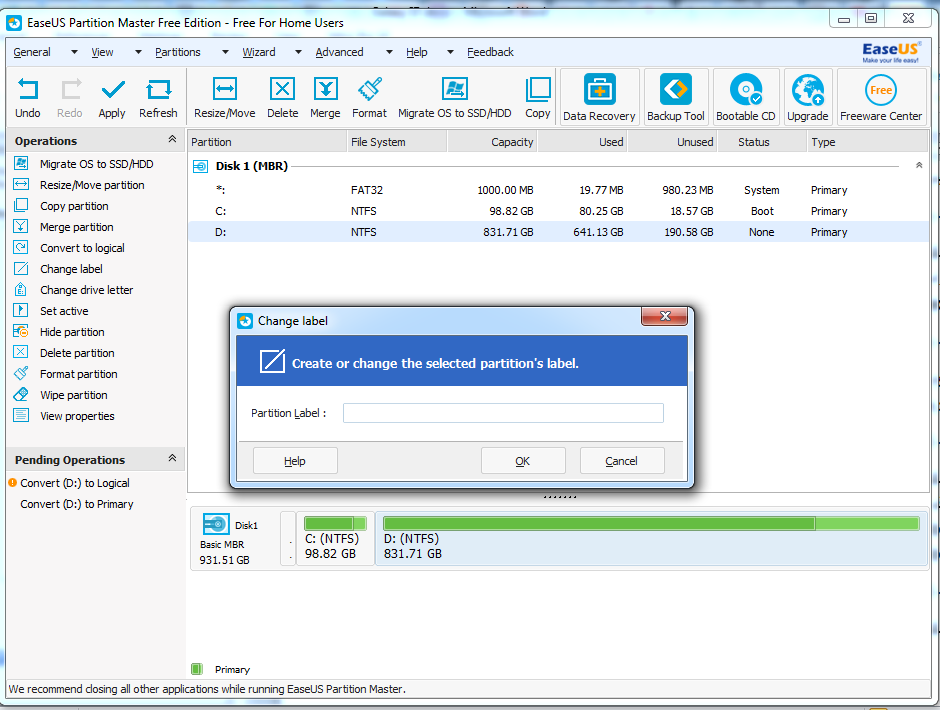Apply pending operations with the checkmark icon
940x710 pixels.
(x=112, y=98)
